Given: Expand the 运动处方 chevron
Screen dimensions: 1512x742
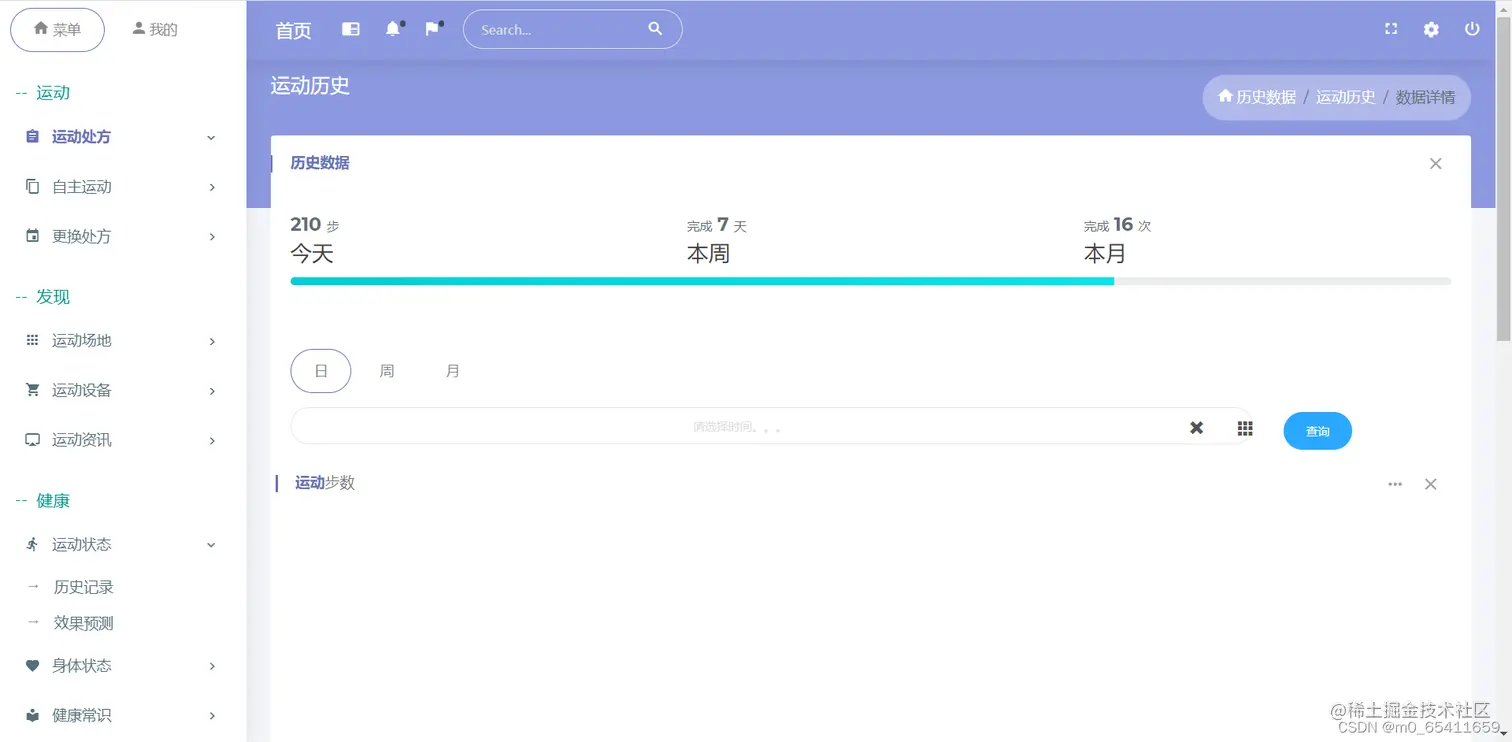Looking at the screenshot, I should coord(211,138).
